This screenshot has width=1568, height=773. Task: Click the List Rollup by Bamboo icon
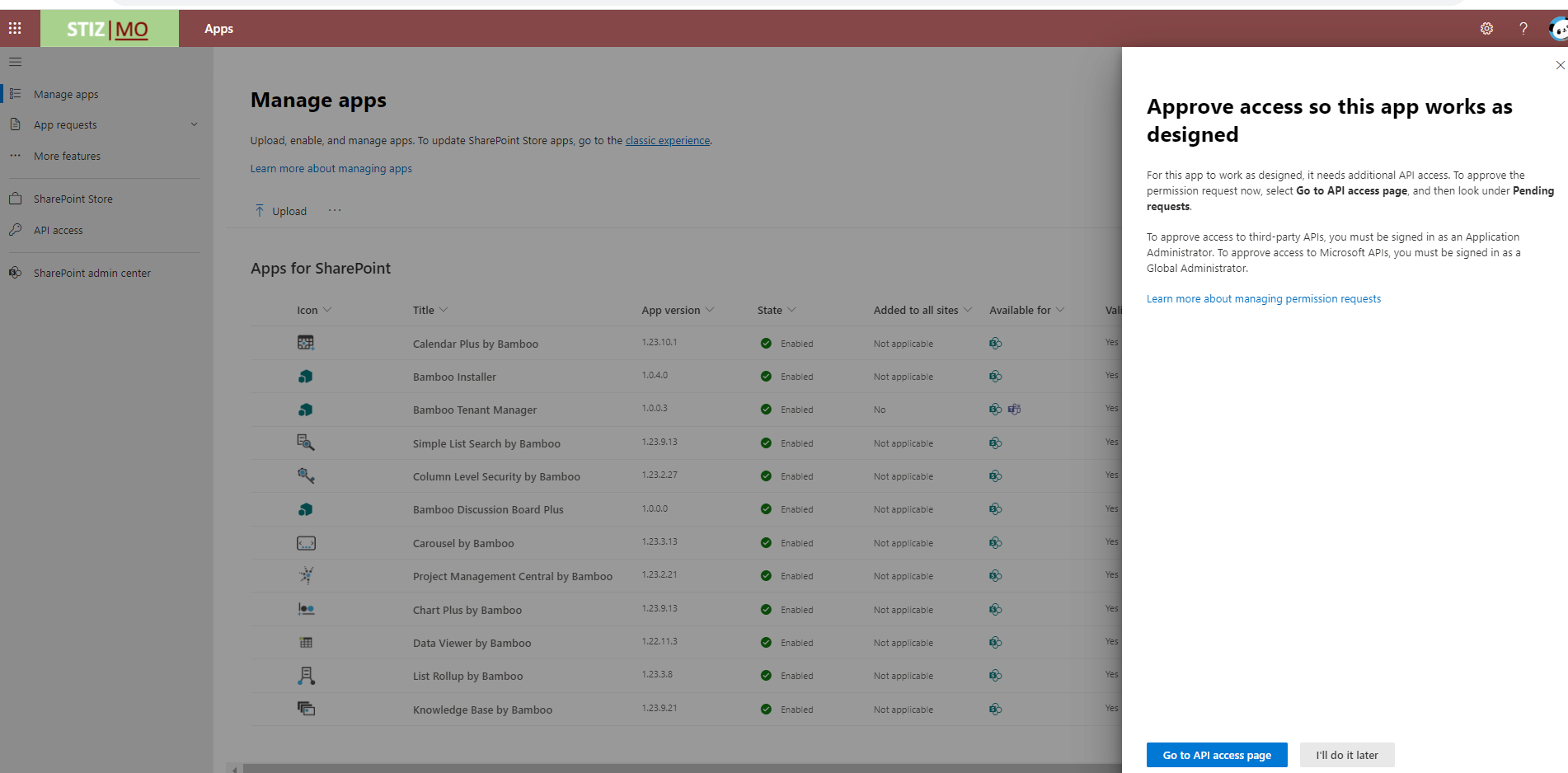point(306,676)
